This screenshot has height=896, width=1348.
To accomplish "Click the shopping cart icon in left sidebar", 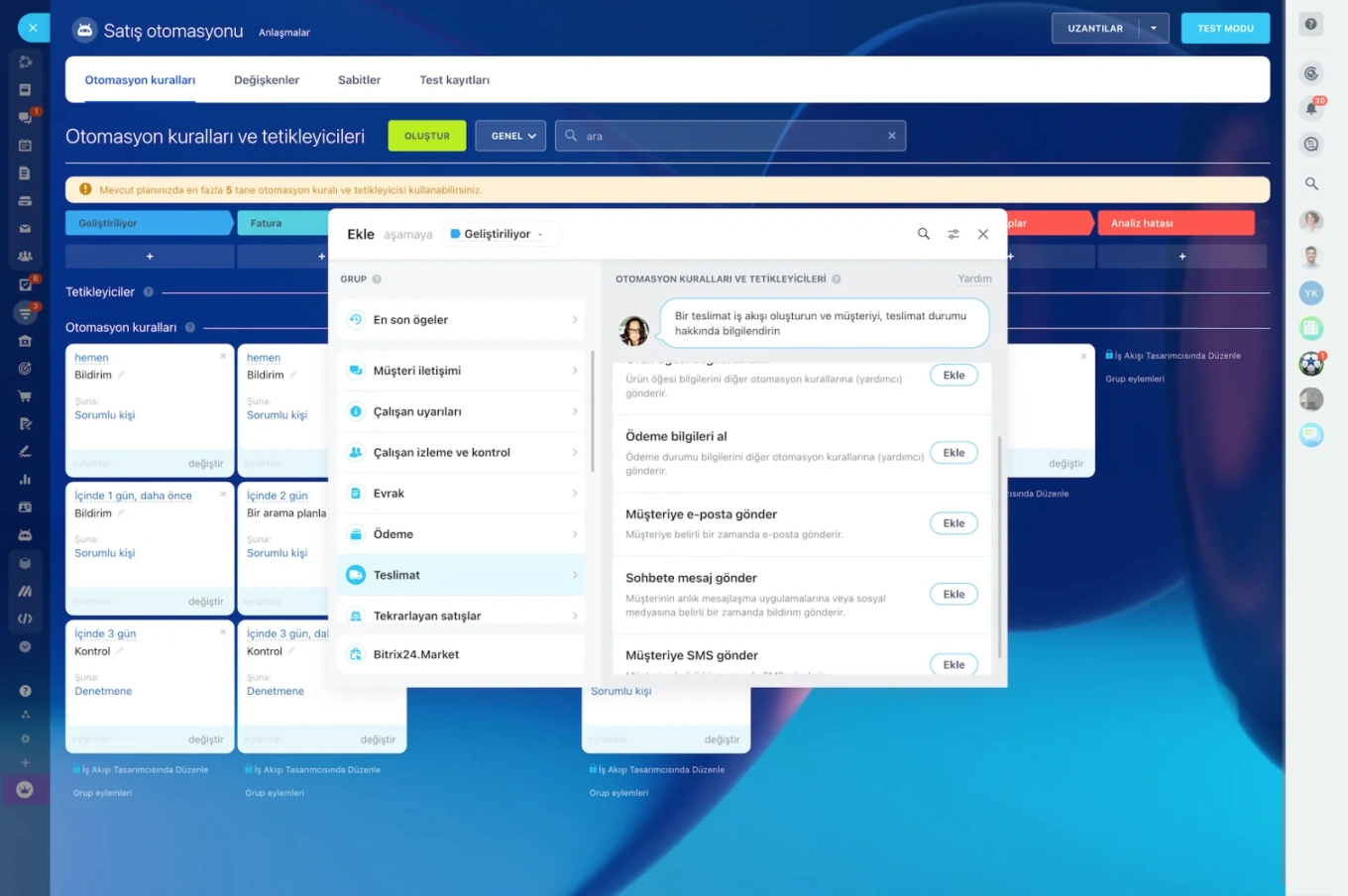I will tap(25, 396).
